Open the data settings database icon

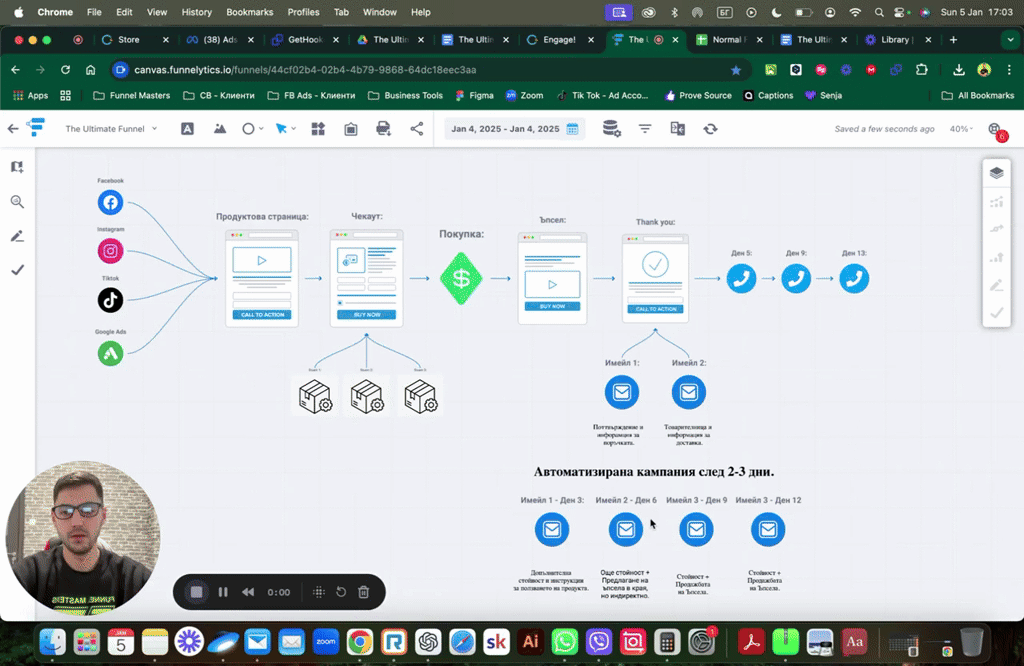(x=611, y=129)
